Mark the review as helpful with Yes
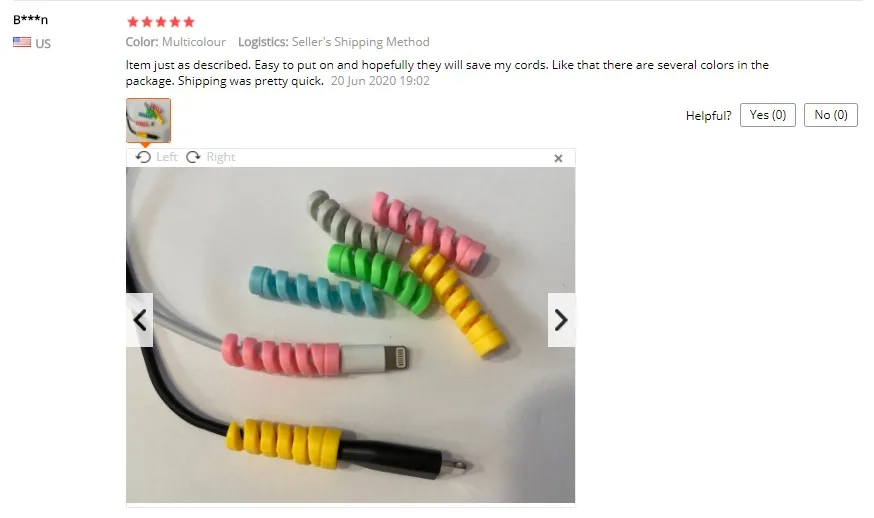This screenshot has height=518, width=874. pyautogui.click(x=768, y=115)
